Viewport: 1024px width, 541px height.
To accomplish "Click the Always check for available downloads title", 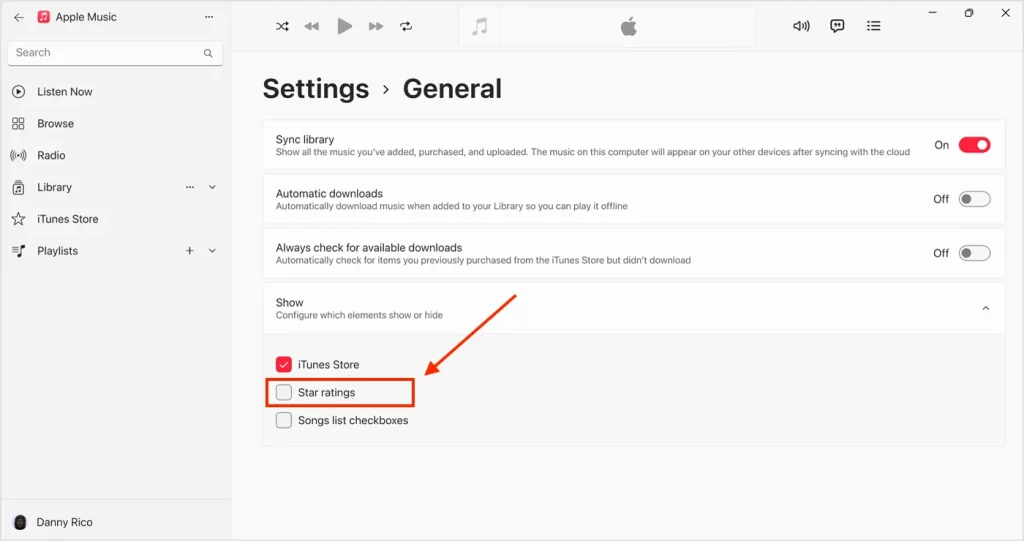I will click(368, 248).
